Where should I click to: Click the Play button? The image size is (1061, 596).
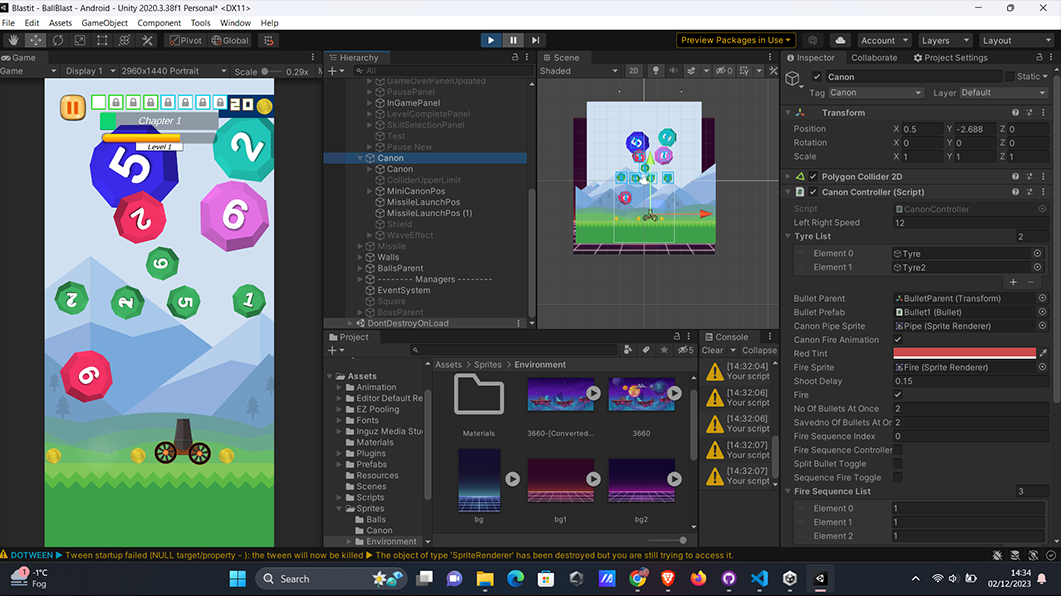pos(490,40)
